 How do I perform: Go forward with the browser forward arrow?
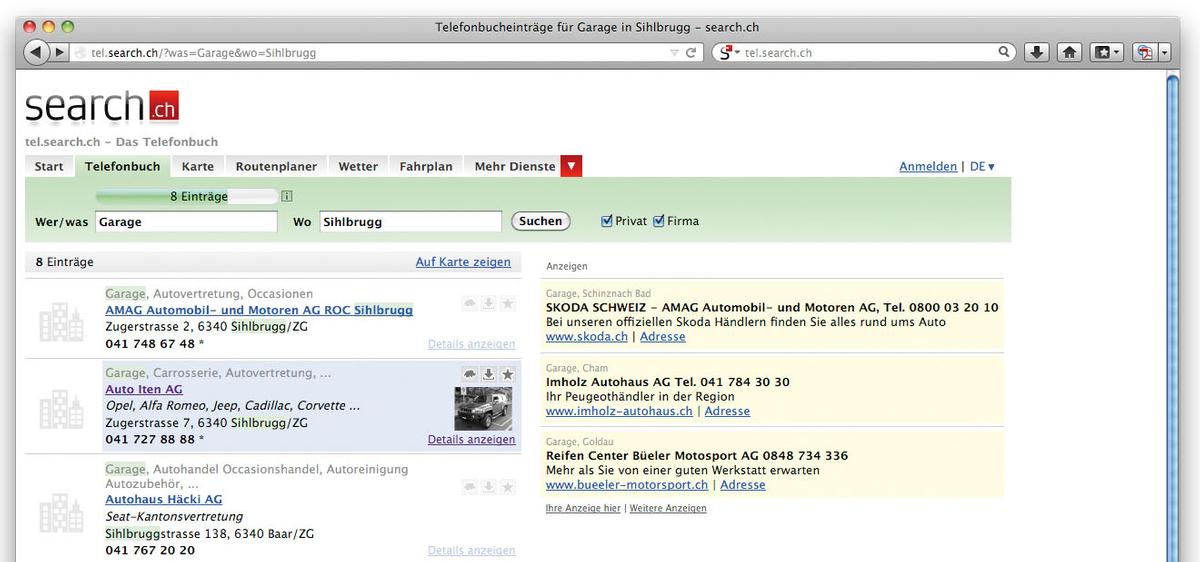60,52
